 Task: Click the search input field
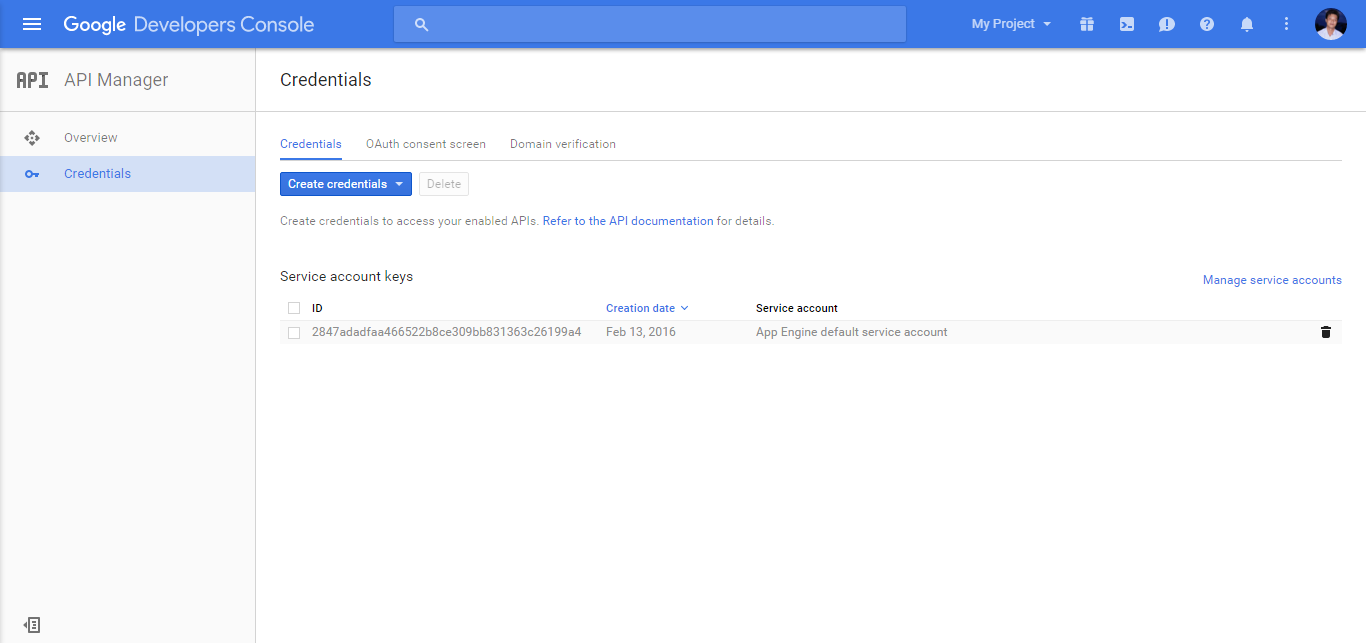[650, 24]
